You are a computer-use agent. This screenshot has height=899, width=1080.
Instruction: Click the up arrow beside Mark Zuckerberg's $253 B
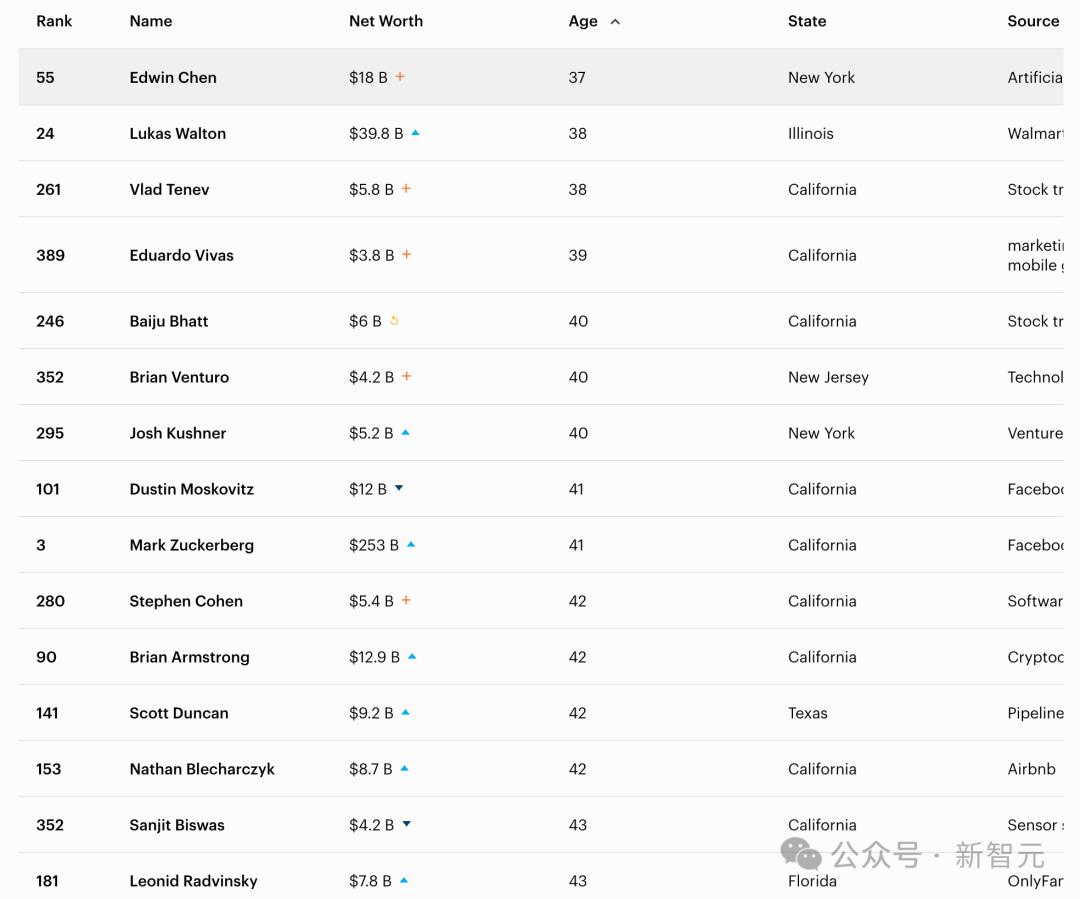[x=411, y=544]
